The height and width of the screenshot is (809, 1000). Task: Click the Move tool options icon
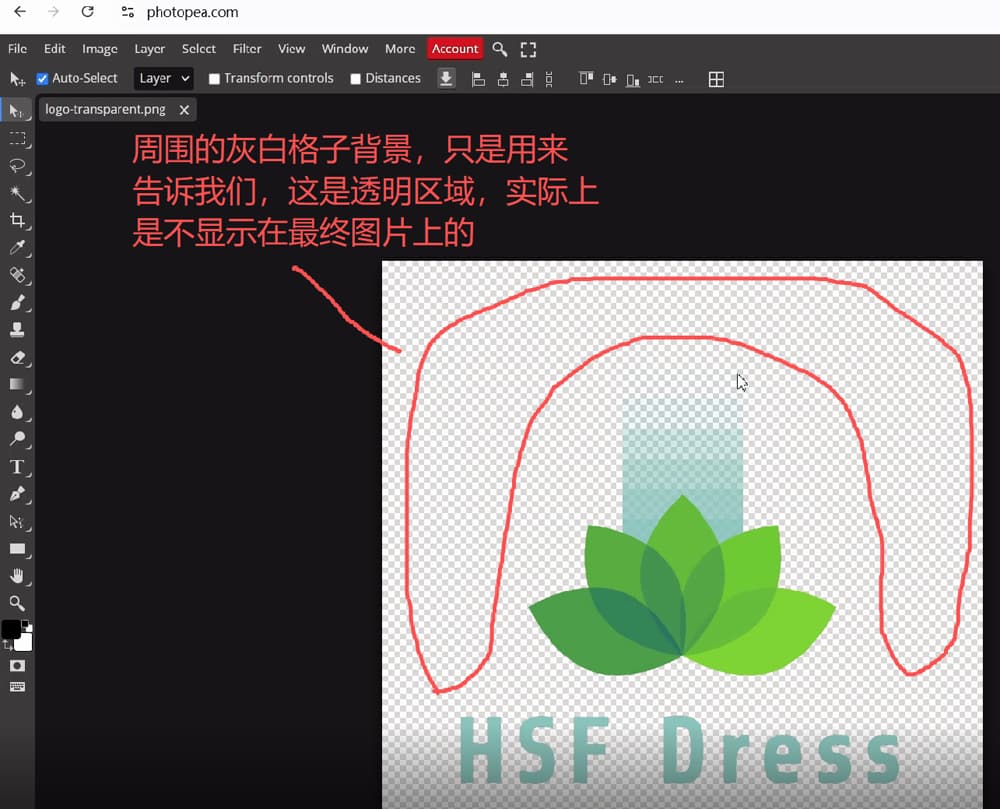click(17, 79)
